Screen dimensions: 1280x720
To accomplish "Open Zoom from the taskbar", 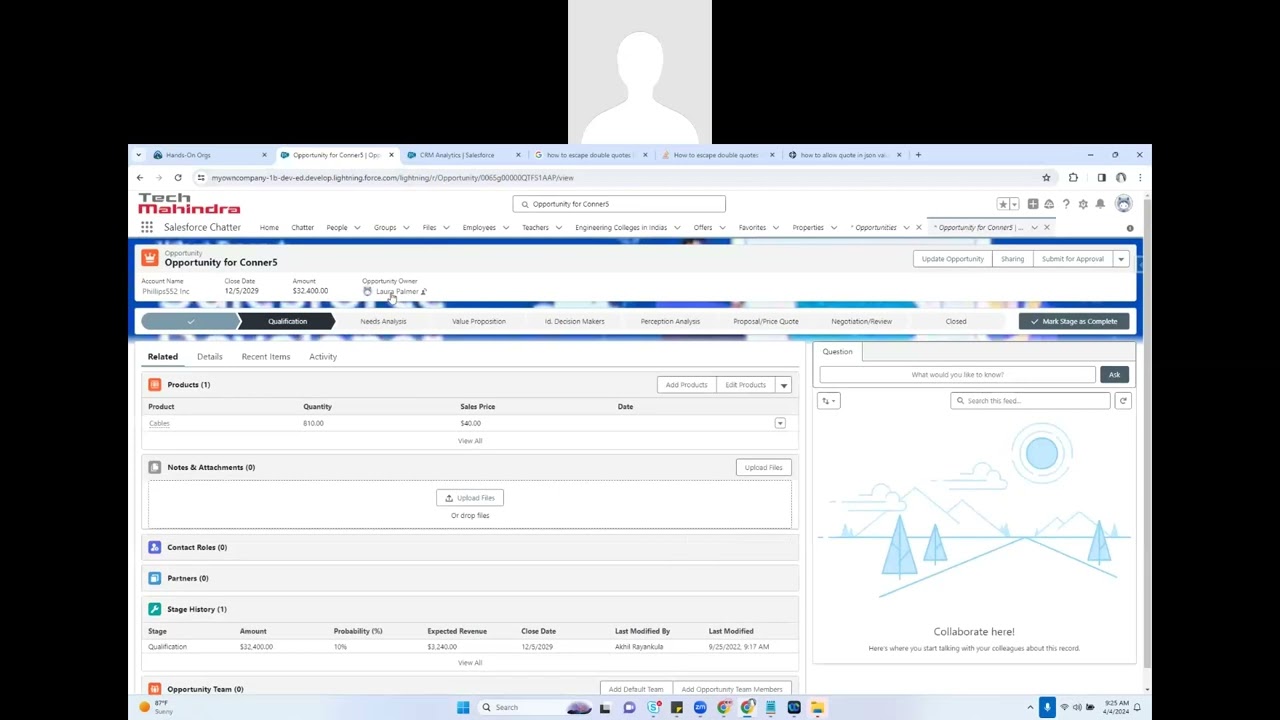I will coord(700,707).
